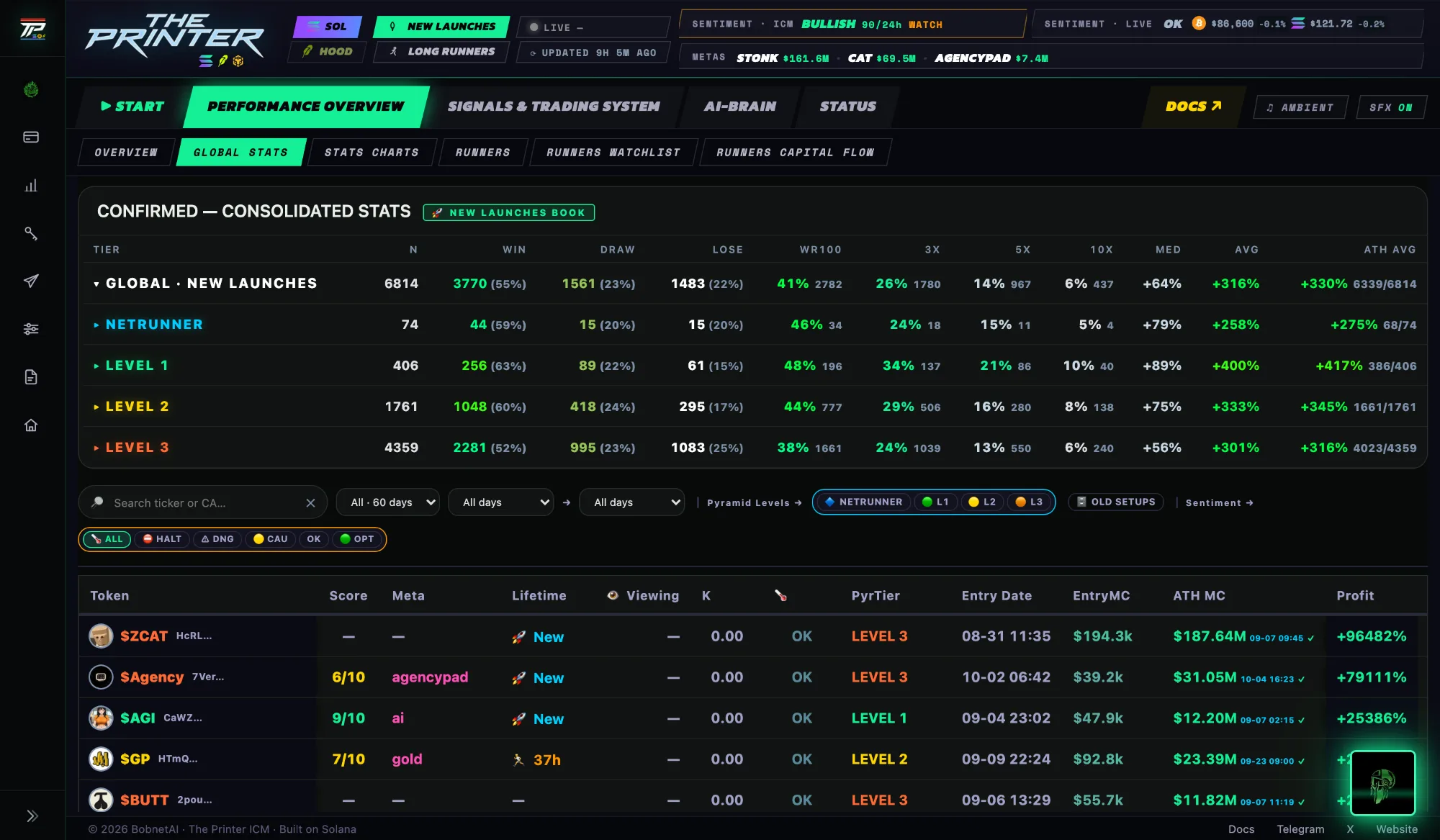This screenshot has height=840, width=1440.
Task: Open the green leaf sidebar icon
Action: [x=31, y=90]
